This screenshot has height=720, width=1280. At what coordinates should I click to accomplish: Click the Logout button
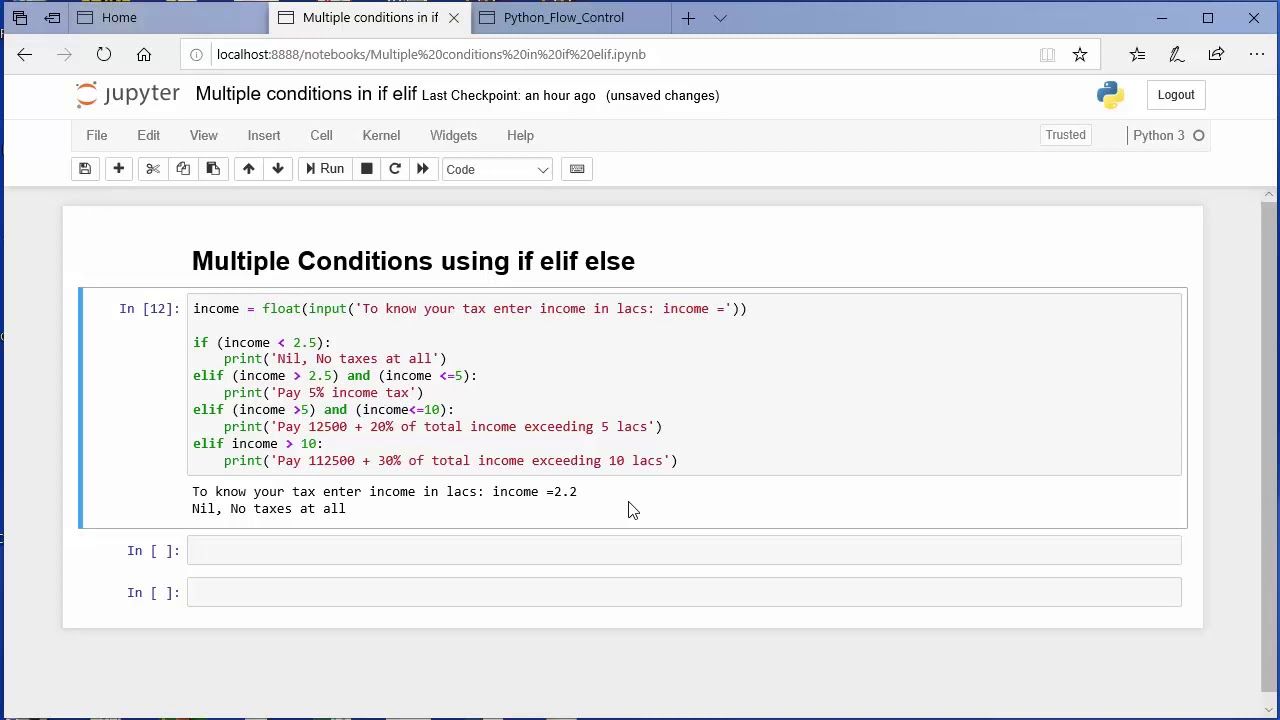(x=1176, y=95)
